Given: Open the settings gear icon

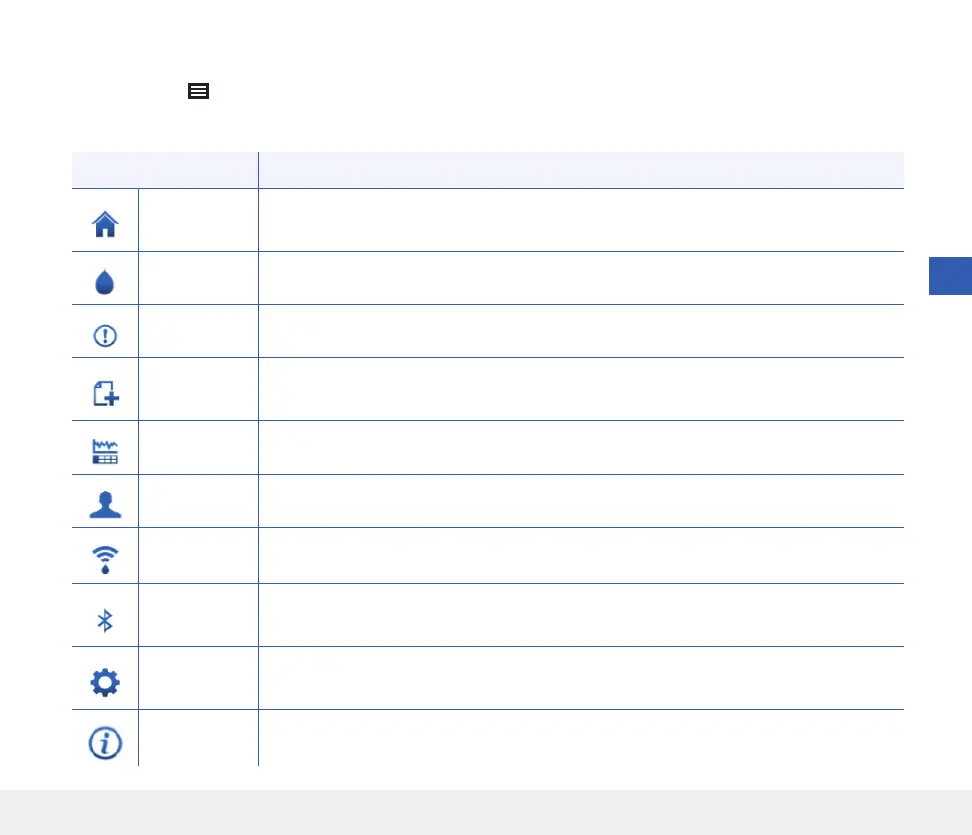Looking at the screenshot, I should [105, 682].
